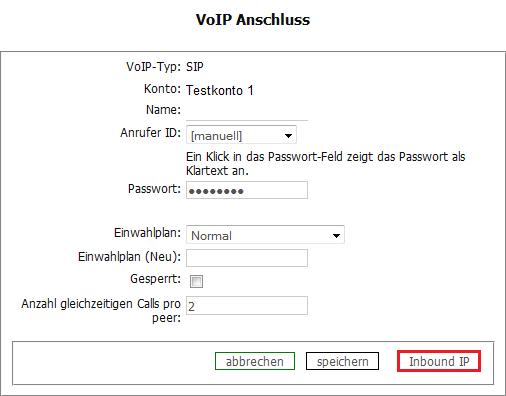Reveal the password in the Passwort field

tap(247, 190)
